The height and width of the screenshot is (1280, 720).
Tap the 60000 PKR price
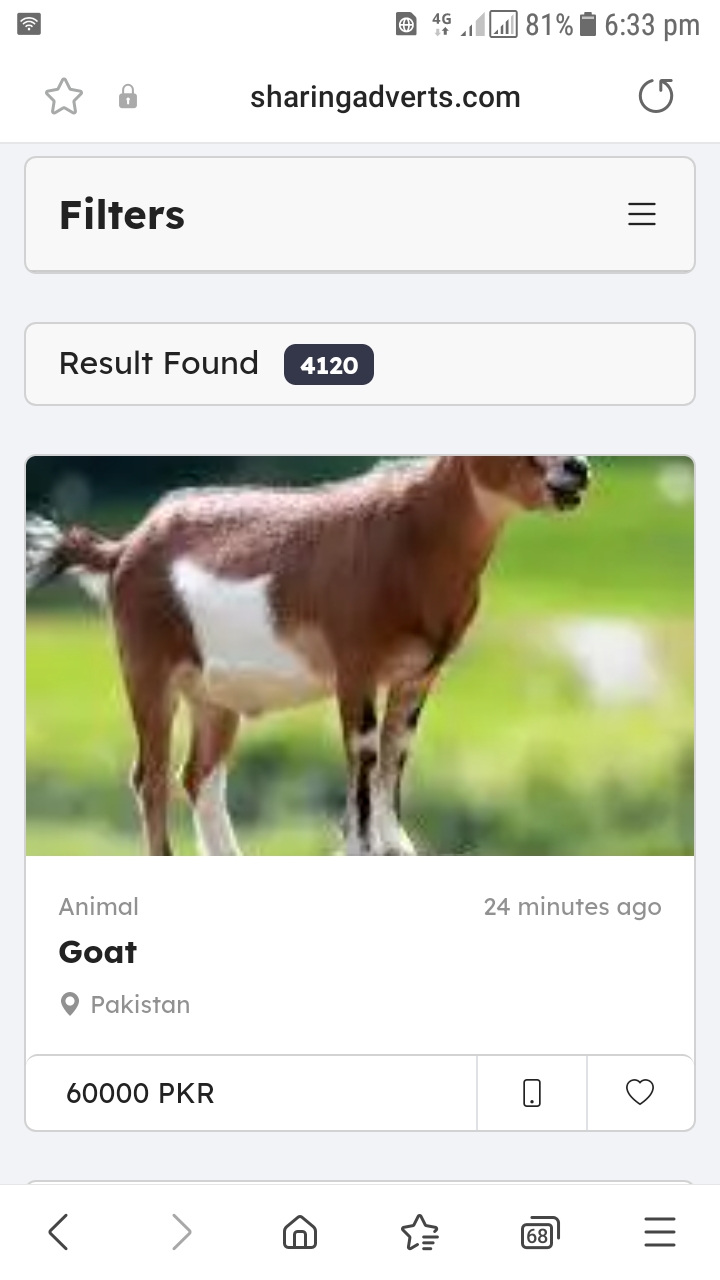[x=140, y=1093]
